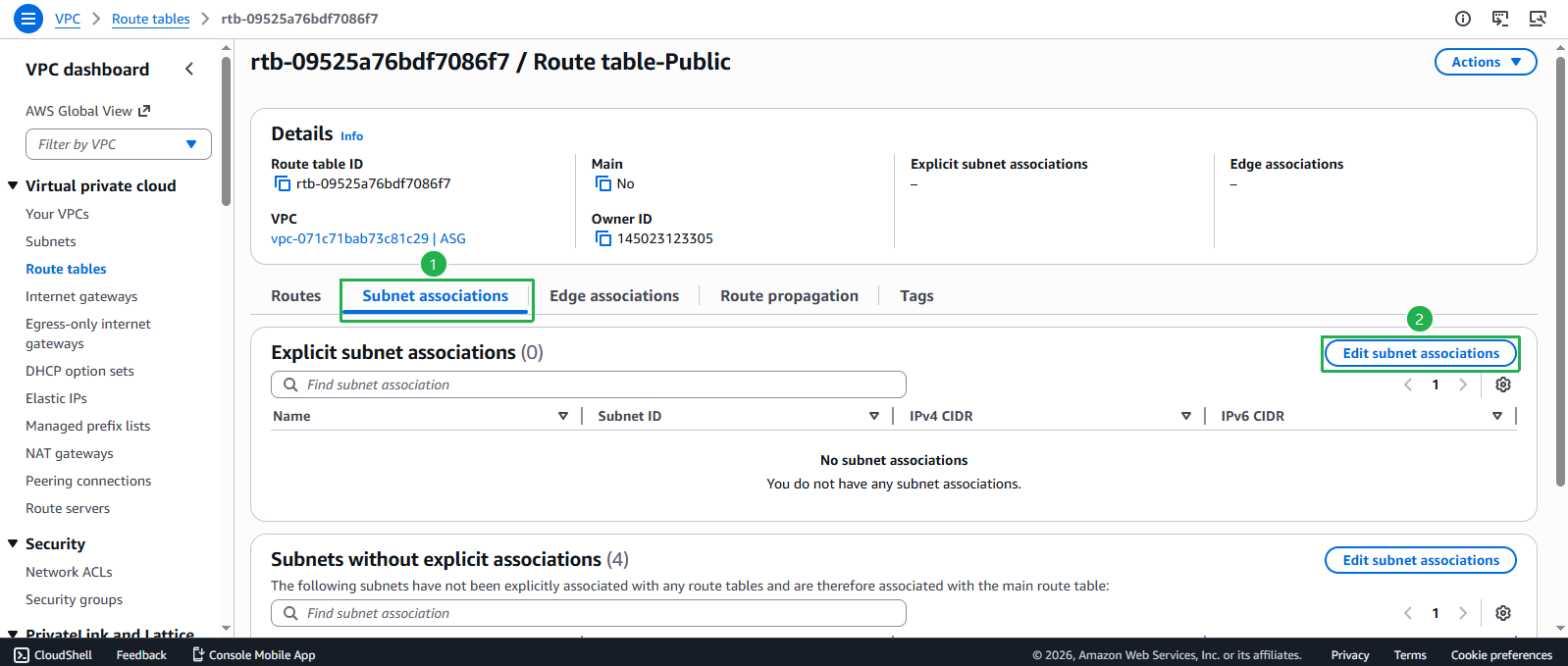Switch to the Tags tab
Image resolution: width=1568 pixels, height=666 pixels.
(916, 295)
